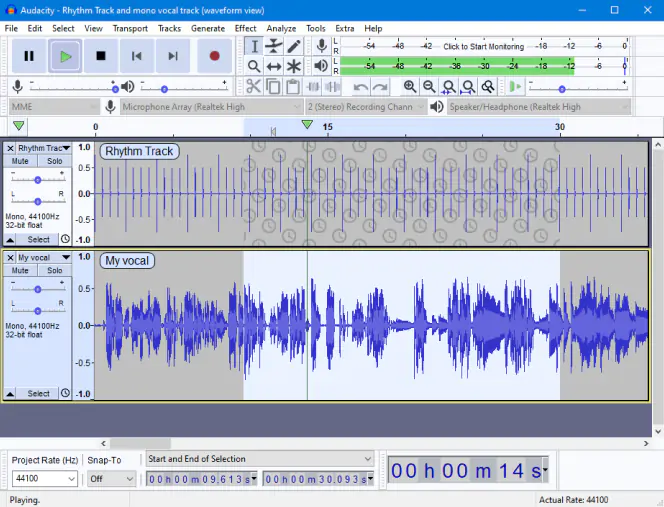Open the Generate menu
Screen dimensions: 664x507
(208, 28)
